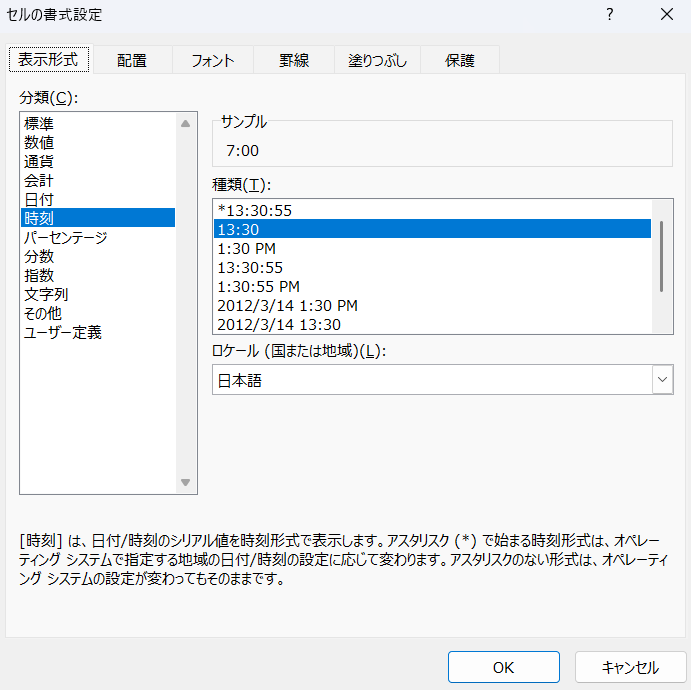Select the 日付 category

[39, 199]
